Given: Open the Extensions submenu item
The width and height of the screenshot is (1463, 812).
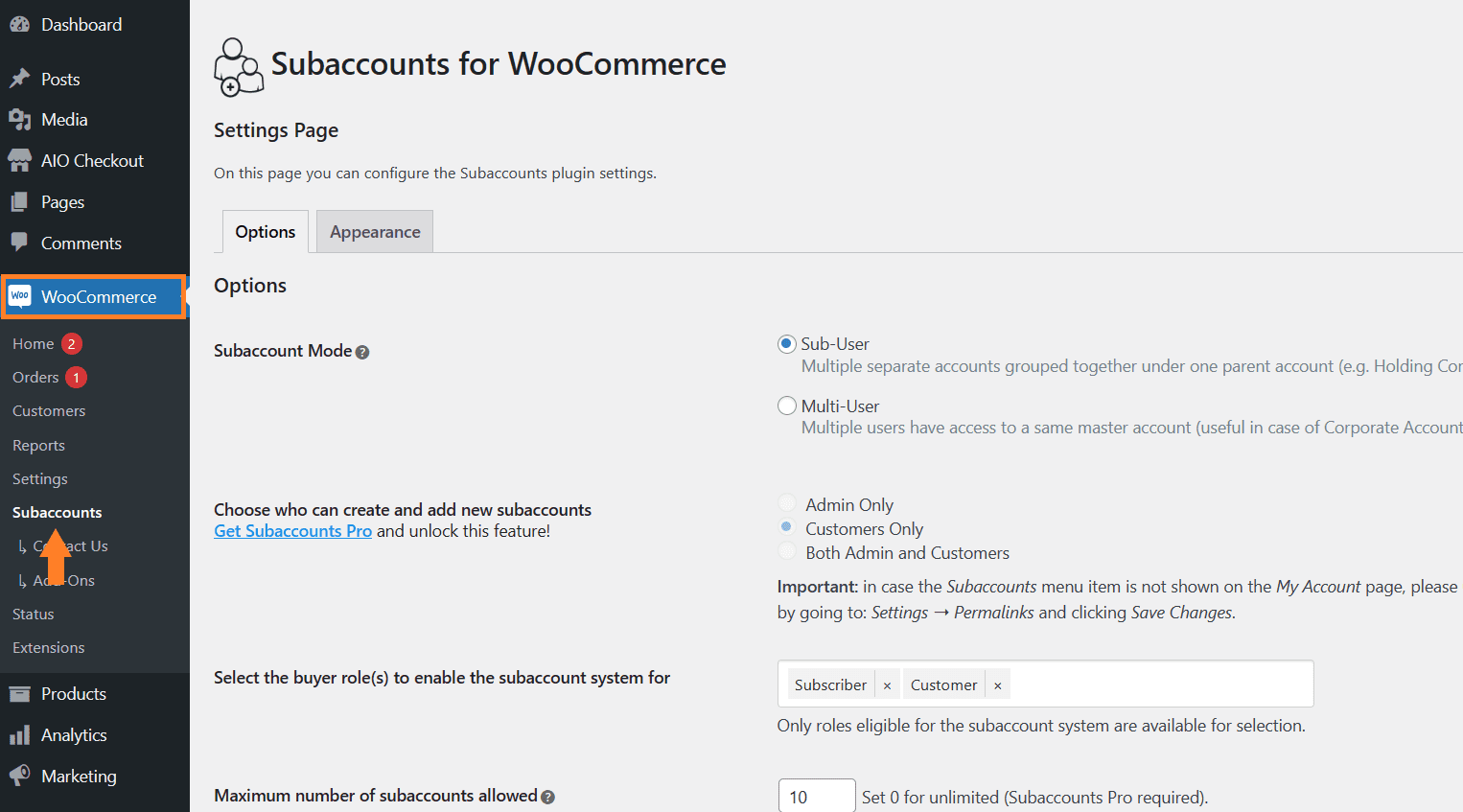Looking at the screenshot, I should tap(49, 648).
